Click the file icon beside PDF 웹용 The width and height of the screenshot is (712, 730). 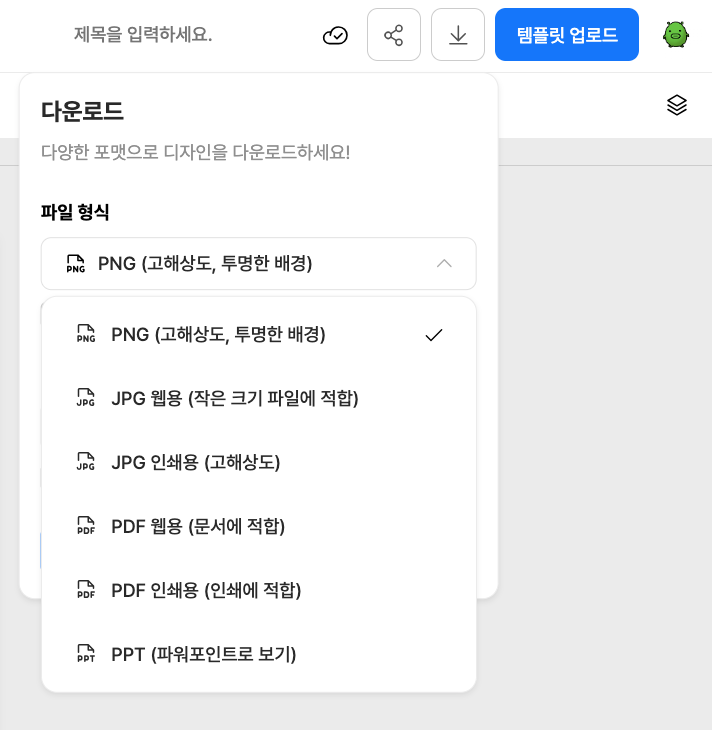86,526
